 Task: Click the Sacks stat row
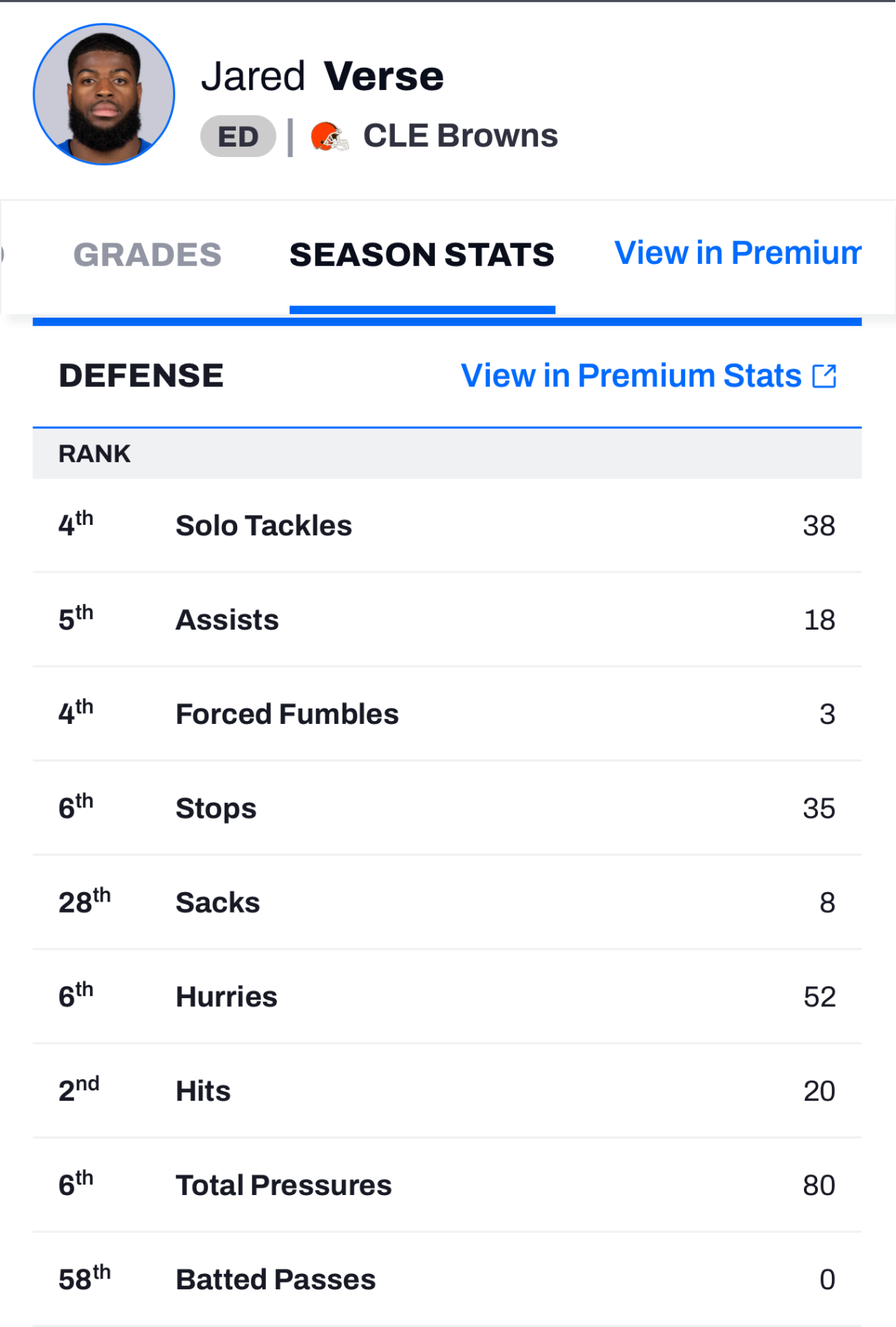point(447,903)
